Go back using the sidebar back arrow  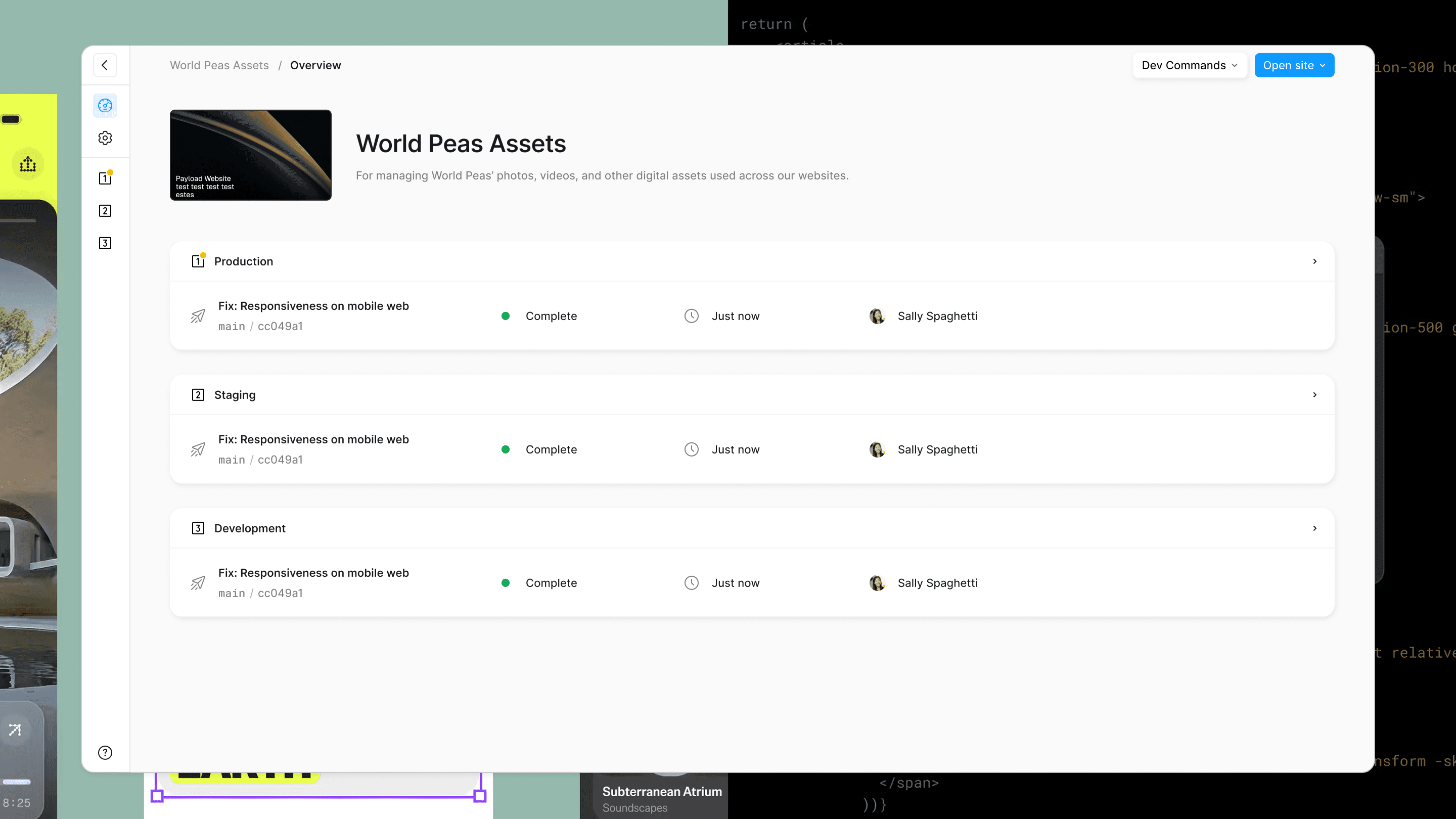tap(105, 65)
